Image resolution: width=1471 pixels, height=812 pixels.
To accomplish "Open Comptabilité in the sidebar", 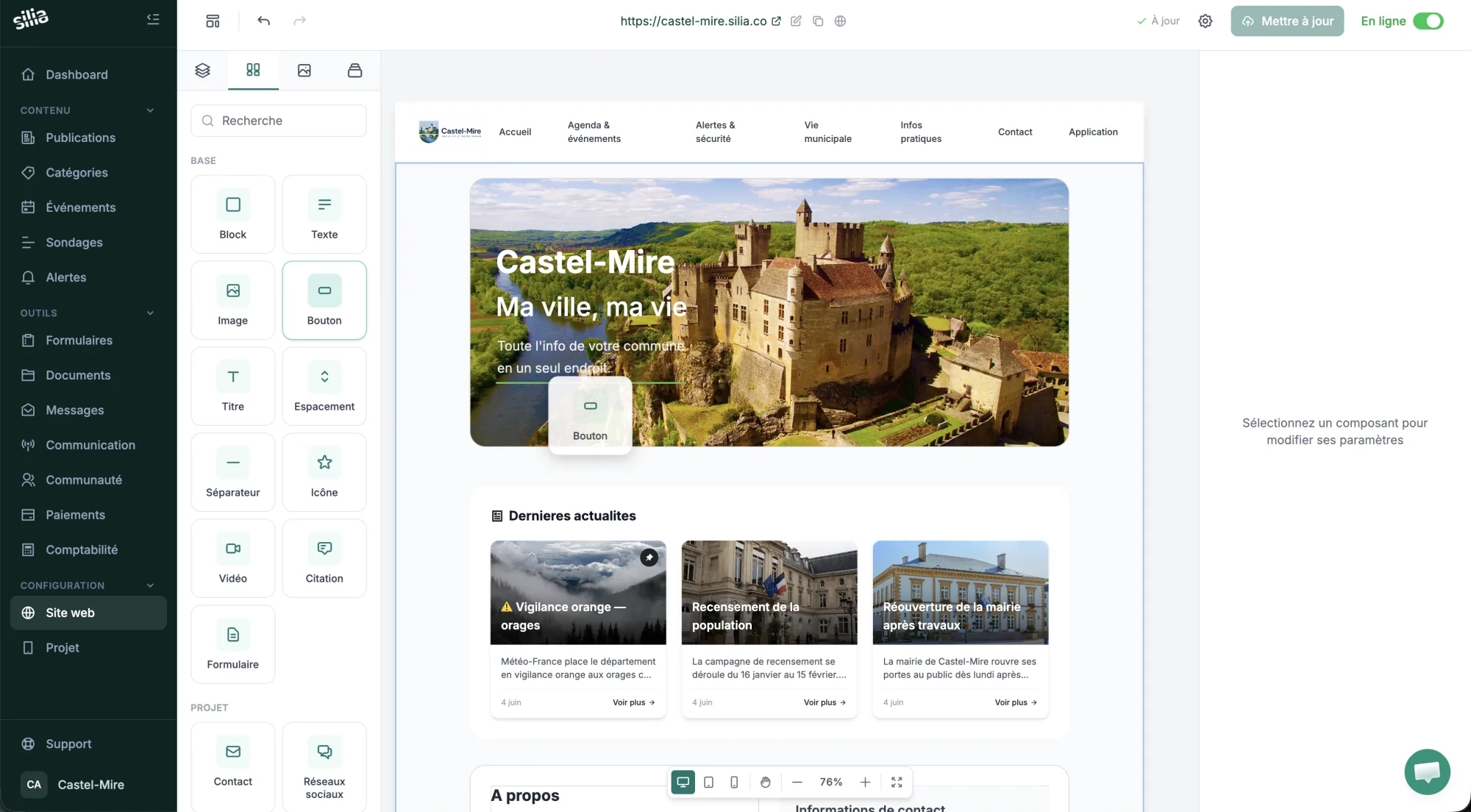I will [88, 550].
